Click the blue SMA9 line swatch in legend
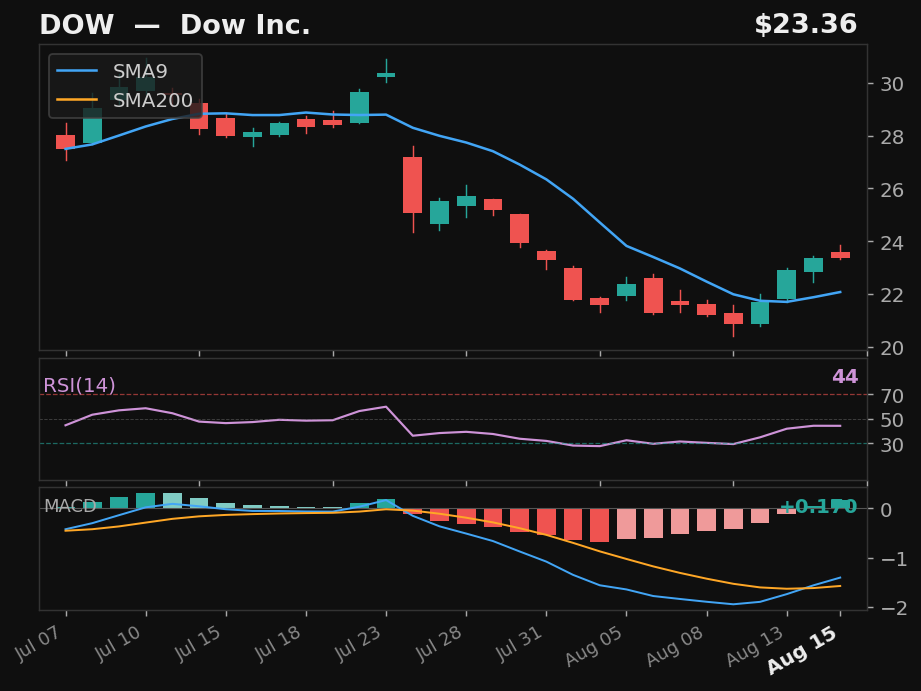Screen dimensions: 921x691 77,71
